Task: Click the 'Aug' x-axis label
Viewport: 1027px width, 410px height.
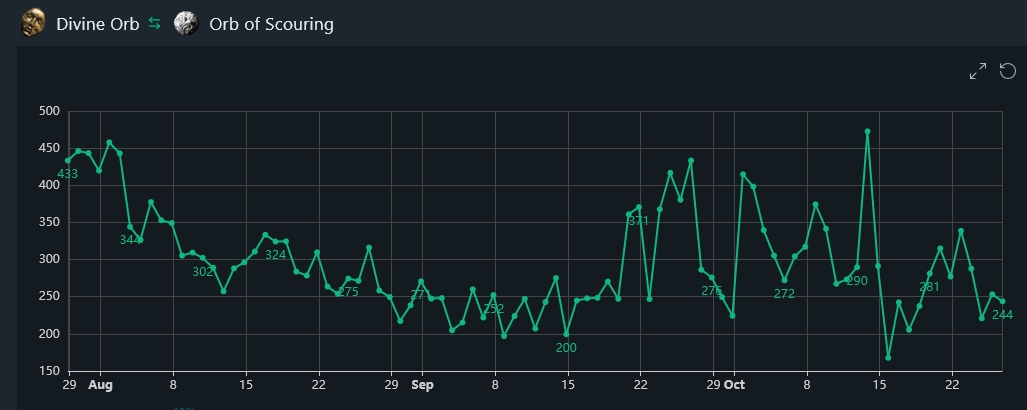Action: (x=100, y=385)
